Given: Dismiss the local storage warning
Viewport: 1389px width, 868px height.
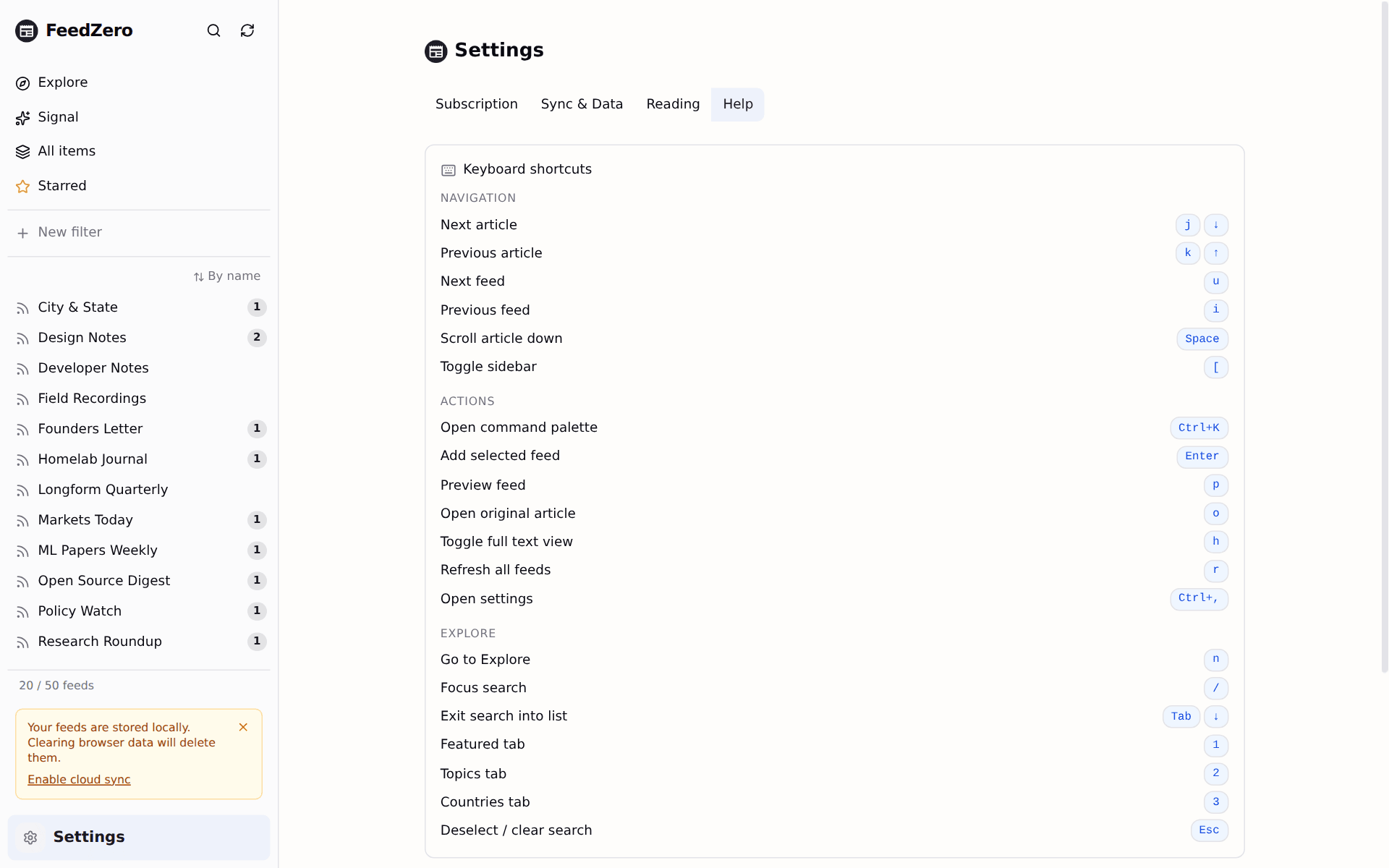Looking at the screenshot, I should [243, 727].
